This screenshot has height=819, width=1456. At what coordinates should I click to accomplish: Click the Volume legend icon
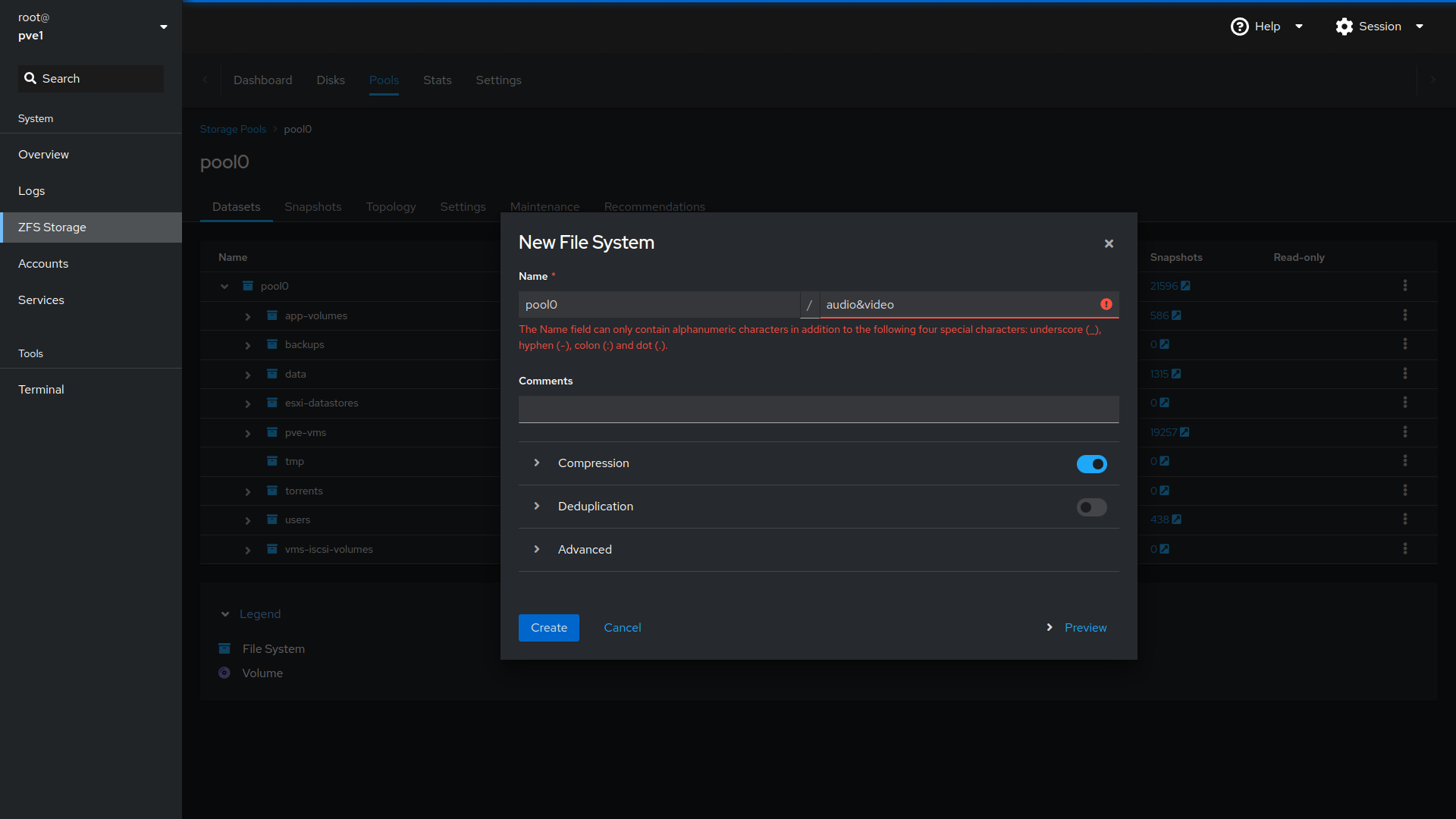point(224,673)
